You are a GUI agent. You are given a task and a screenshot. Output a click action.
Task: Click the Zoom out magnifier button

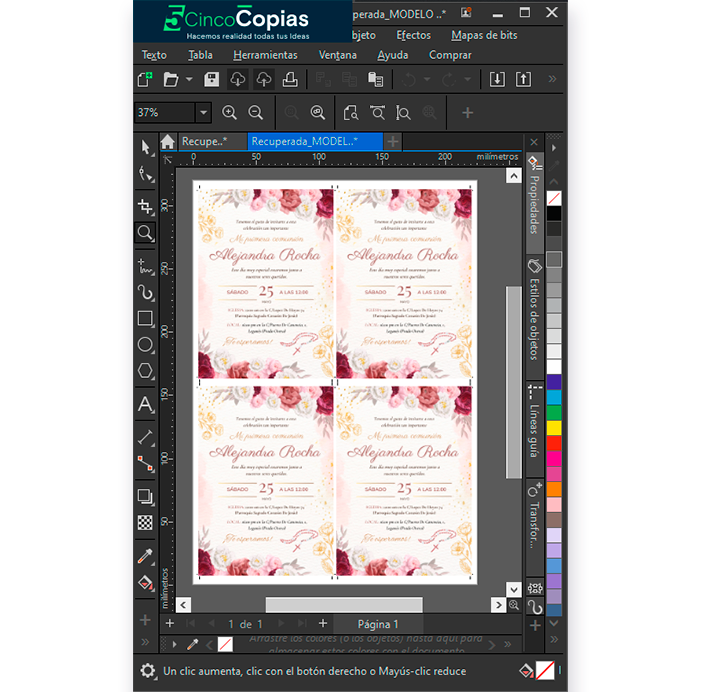coord(256,113)
